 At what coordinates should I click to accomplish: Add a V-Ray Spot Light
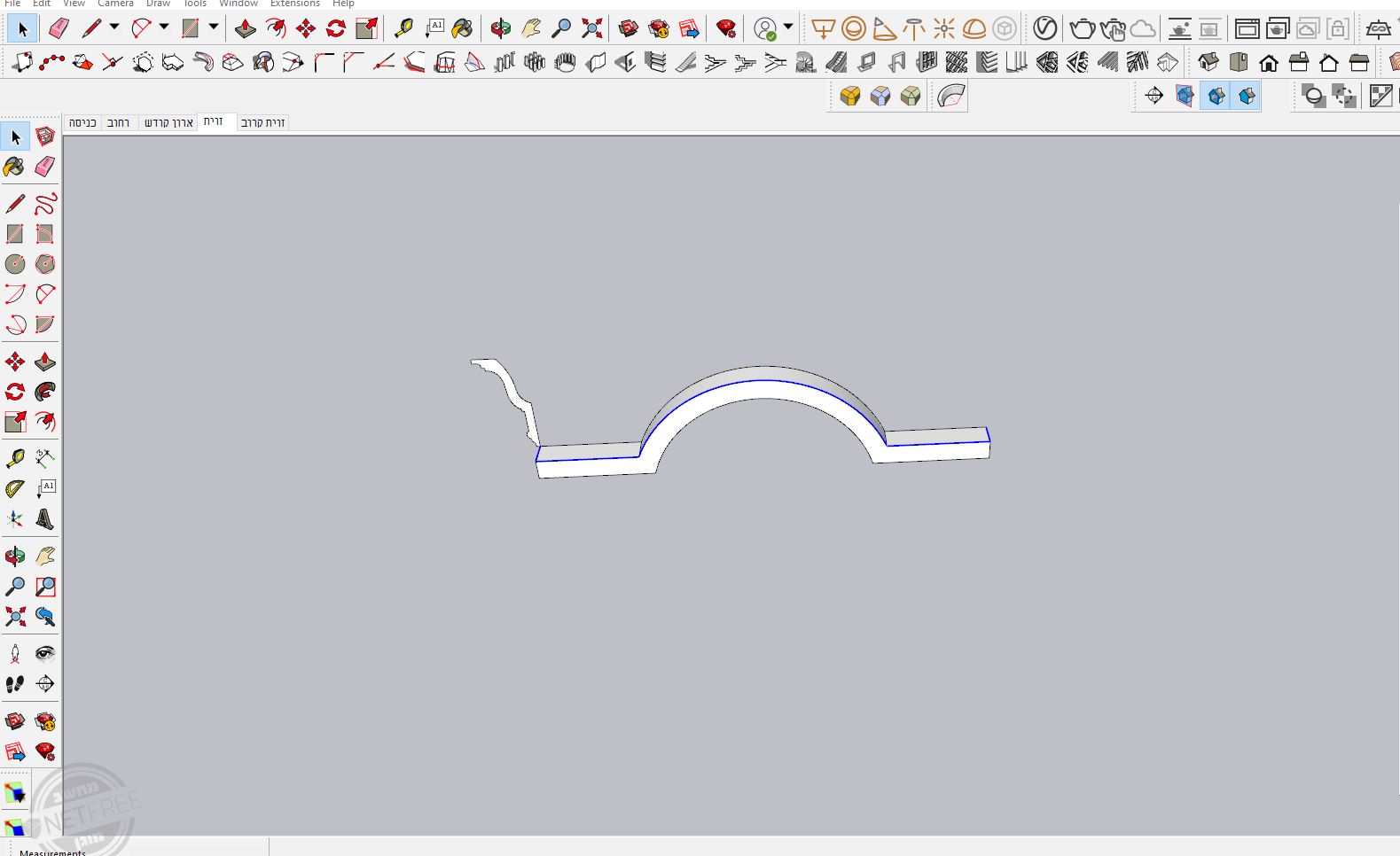(884, 29)
